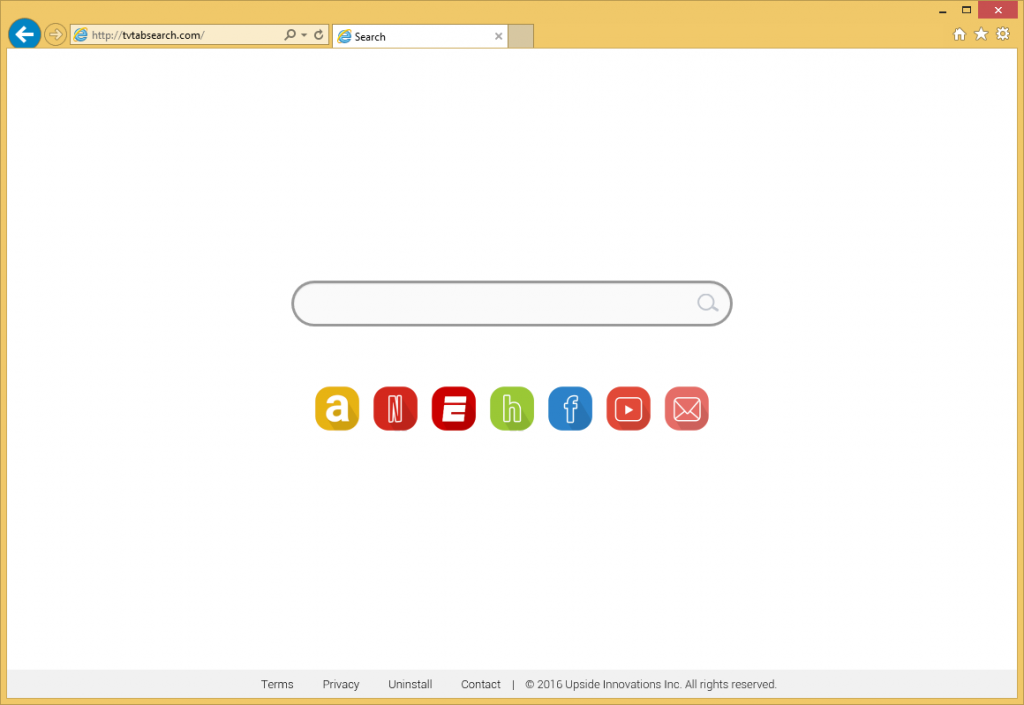This screenshot has width=1024, height=705.
Task: Close the browser window with the red X
Action: coord(998,10)
